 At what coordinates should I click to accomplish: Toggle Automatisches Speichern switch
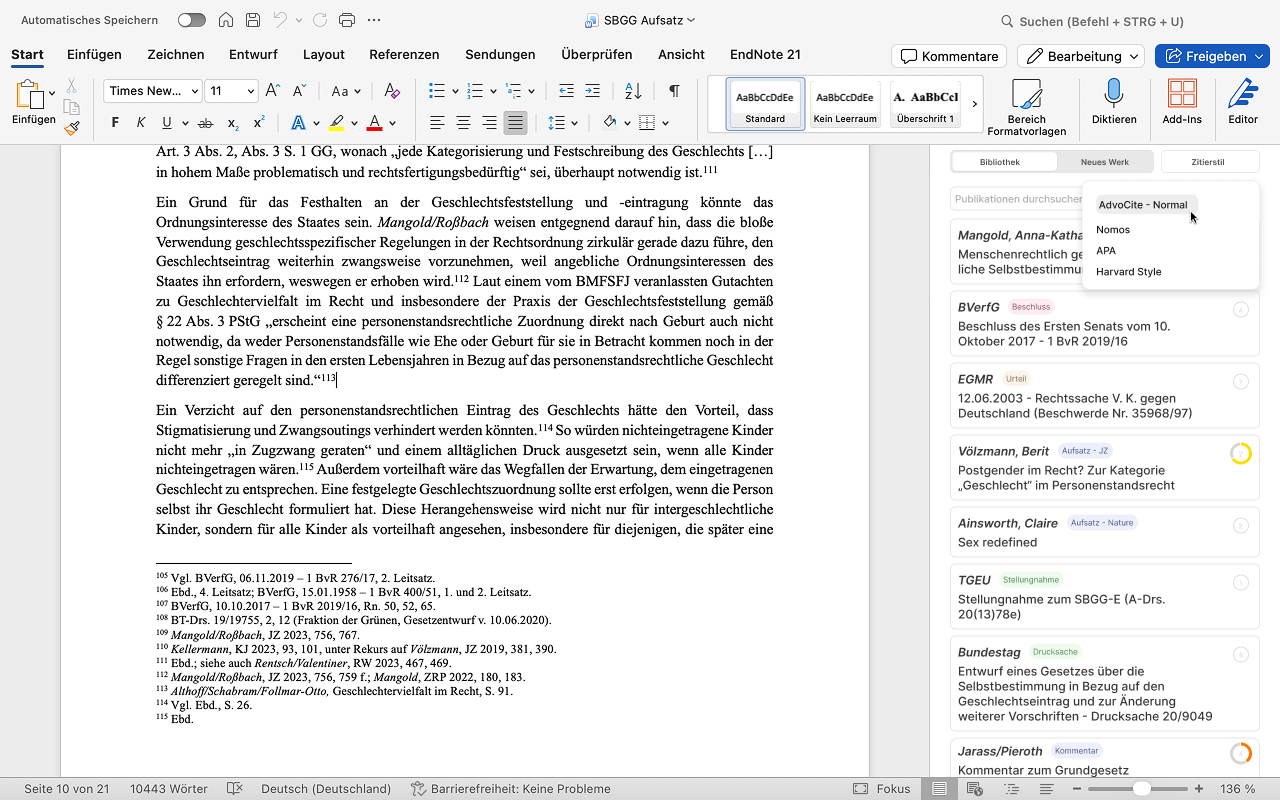click(x=191, y=20)
